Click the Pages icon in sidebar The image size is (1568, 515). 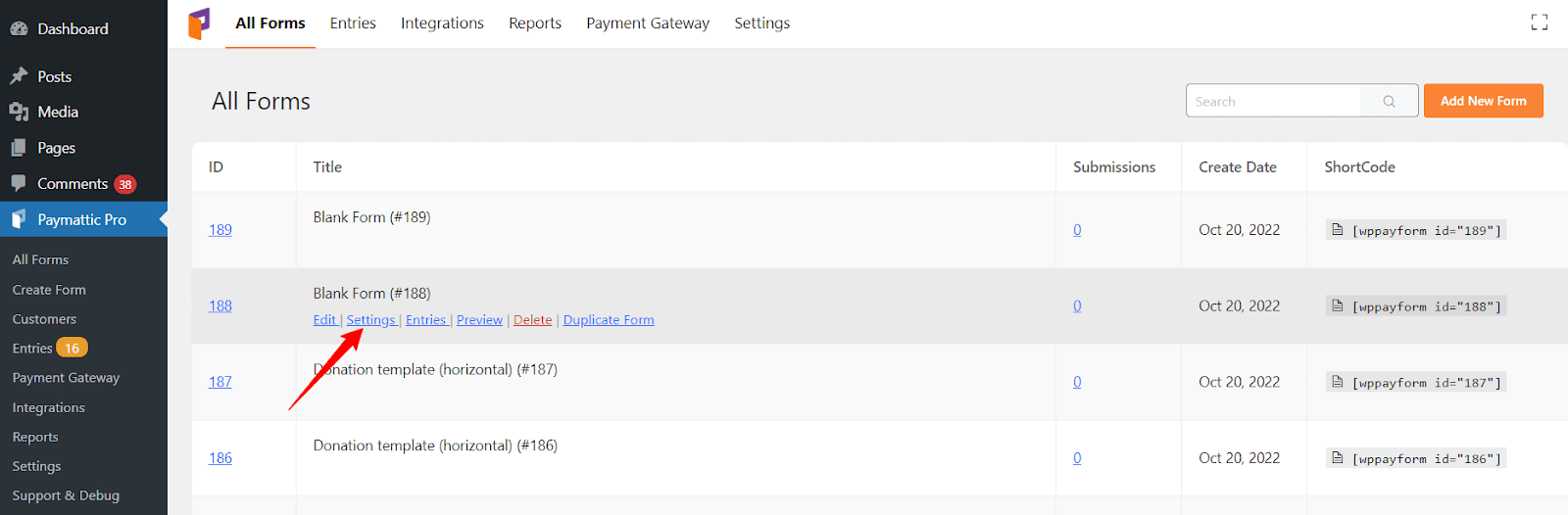(x=19, y=148)
